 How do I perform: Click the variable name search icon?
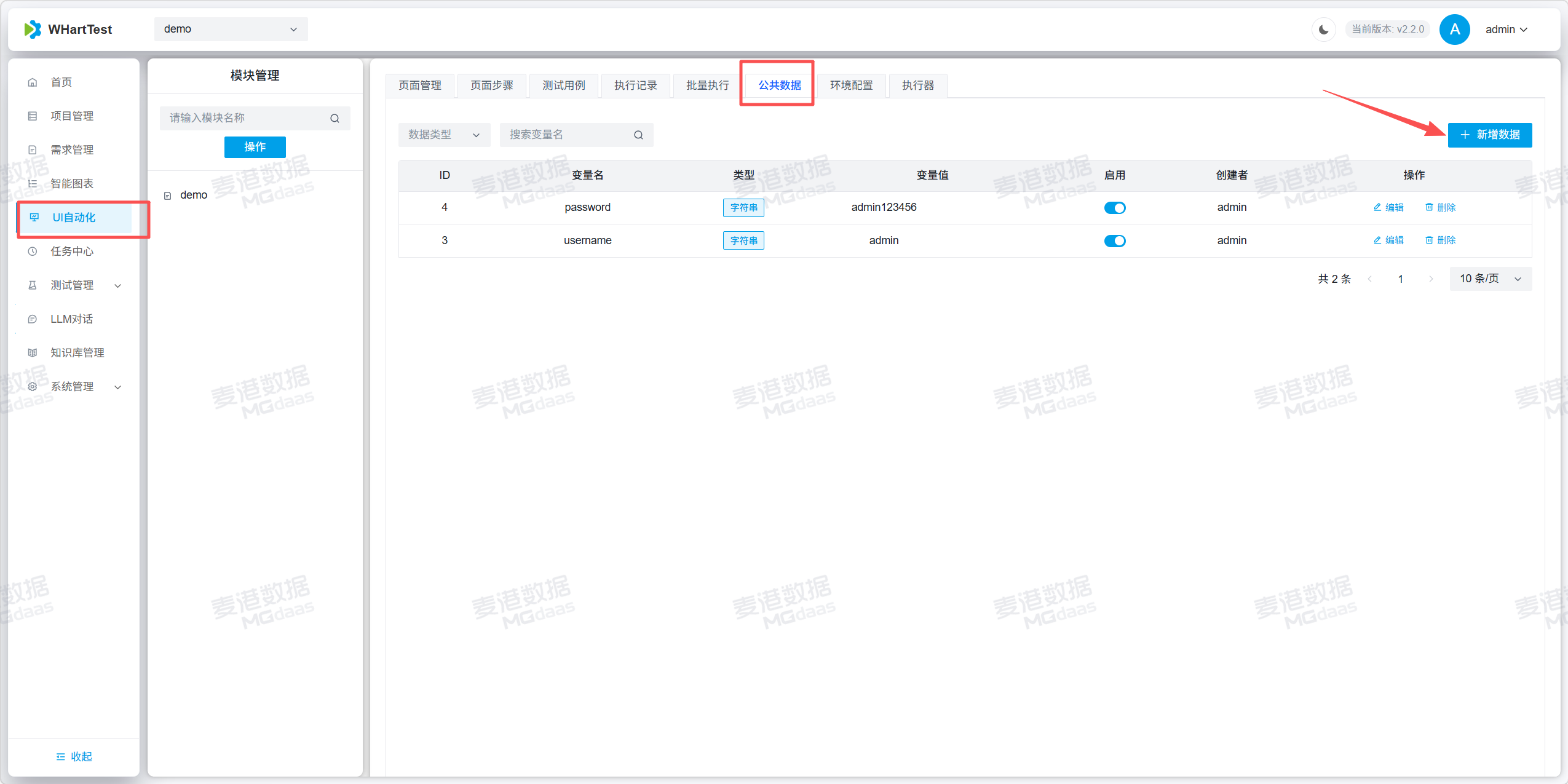(x=638, y=135)
